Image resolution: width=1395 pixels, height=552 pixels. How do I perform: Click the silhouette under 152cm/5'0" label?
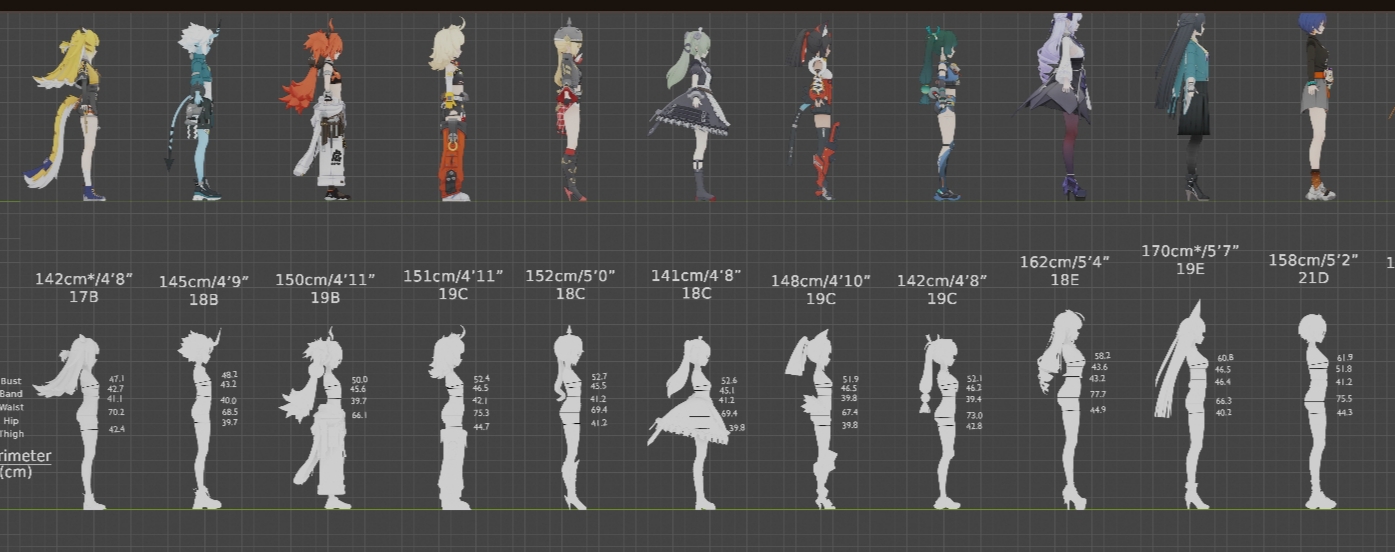[570, 417]
